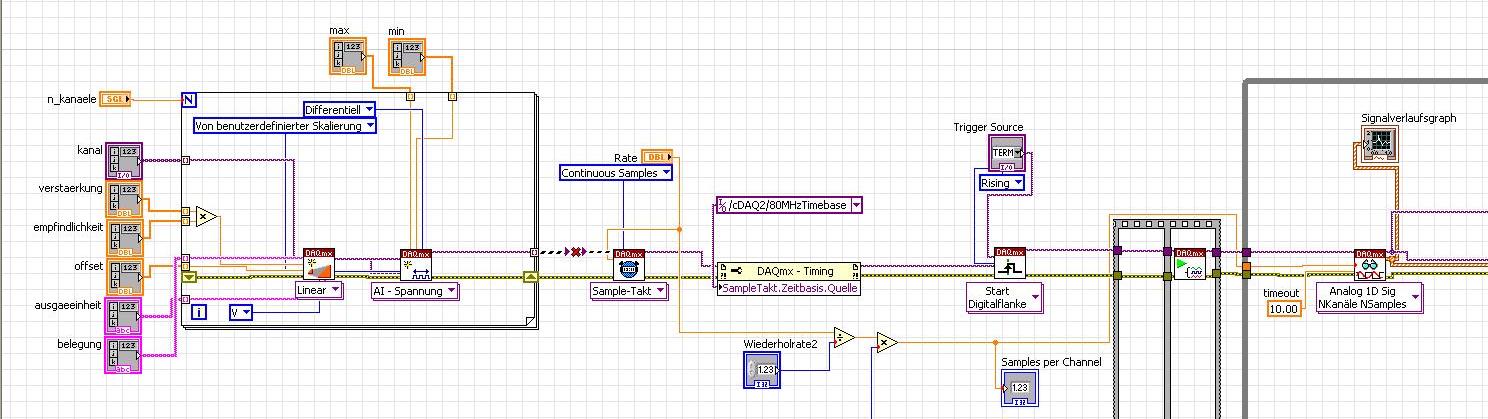Select the DAQmx Start Task VI

coord(1190,264)
